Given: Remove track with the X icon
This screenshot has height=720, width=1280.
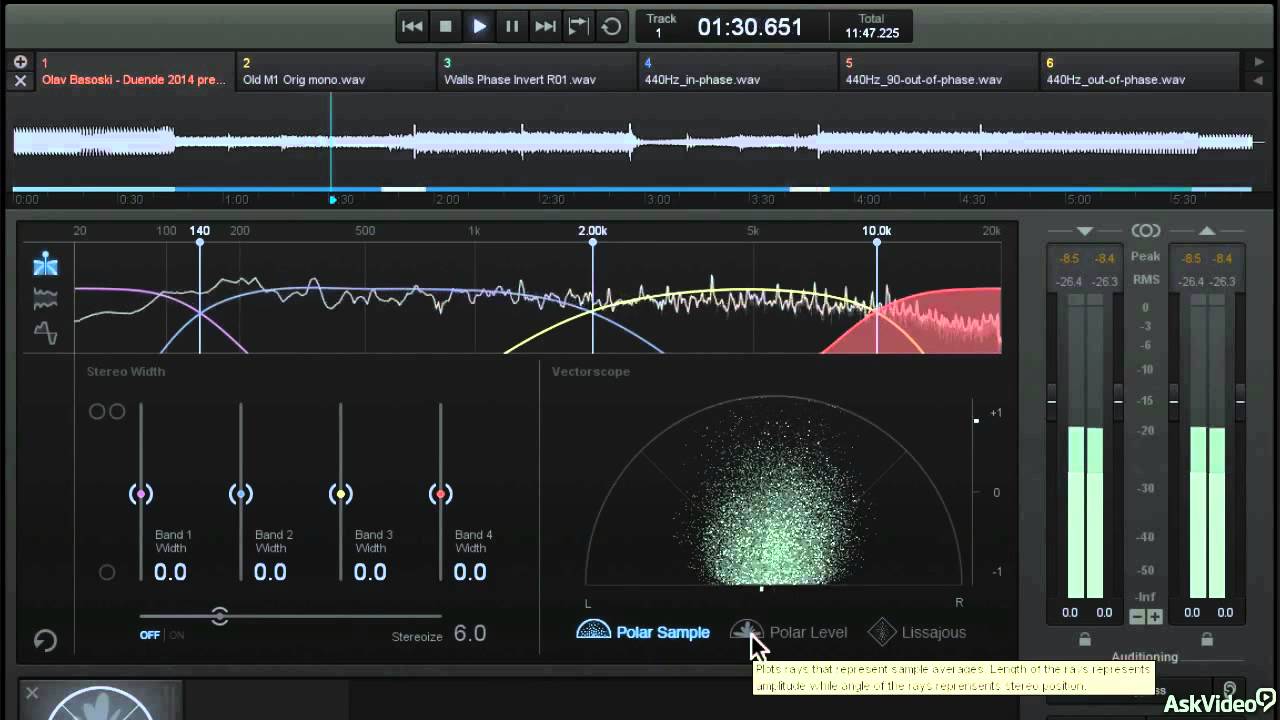Looking at the screenshot, I should [20, 80].
